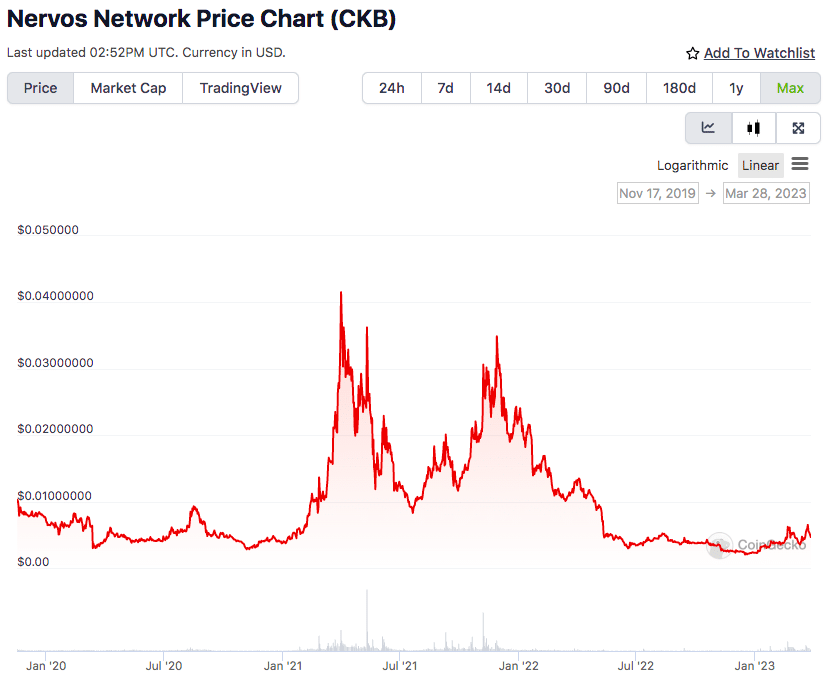Click the Nervos Network Price Chart heading
The image size is (827, 683).
[x=201, y=19]
